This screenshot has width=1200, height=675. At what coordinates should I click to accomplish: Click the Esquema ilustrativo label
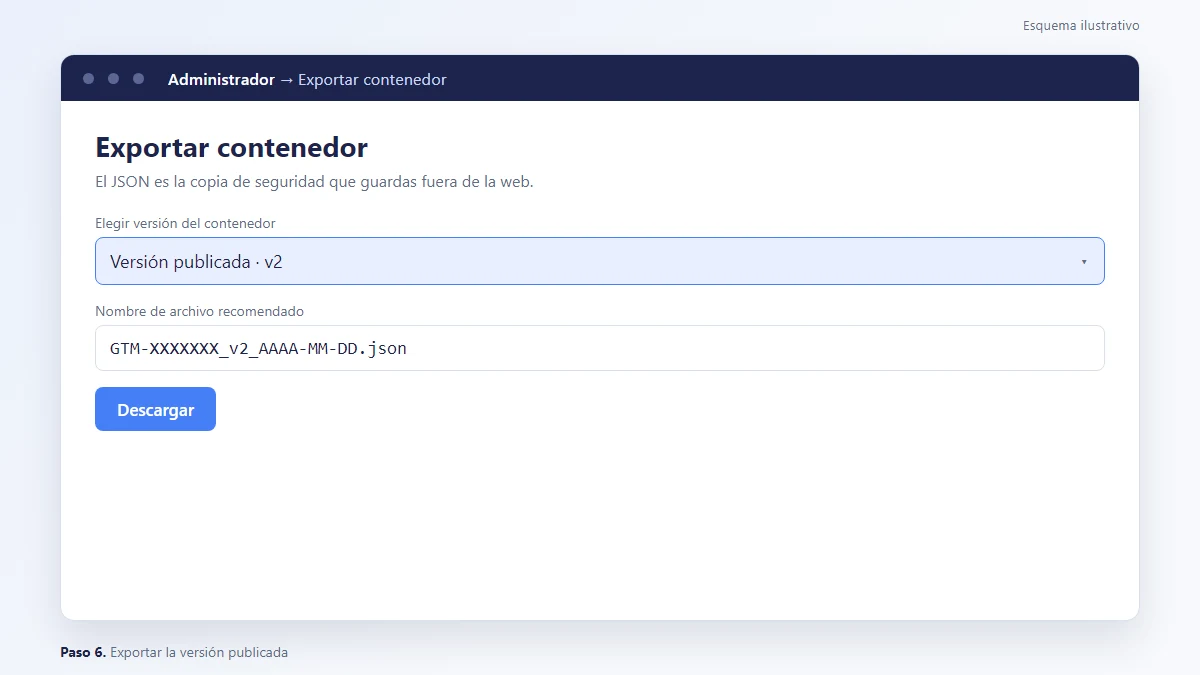[1081, 25]
